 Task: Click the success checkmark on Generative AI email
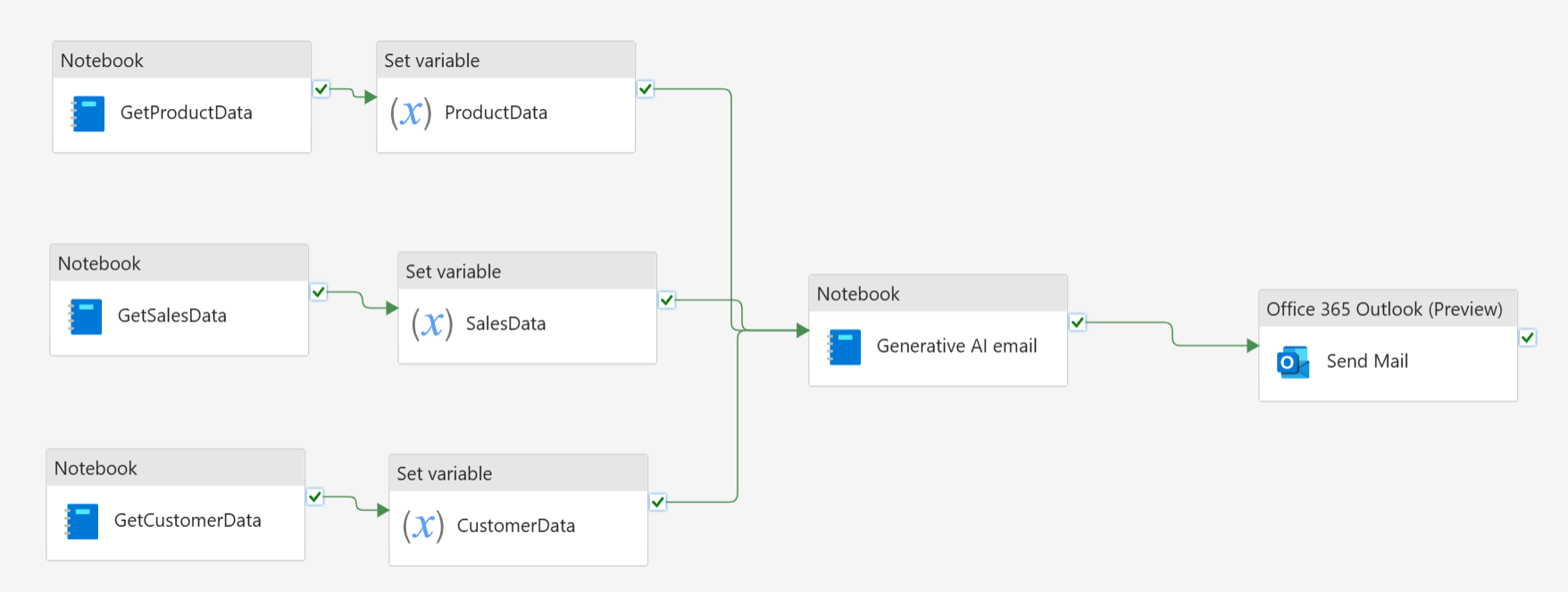pyautogui.click(x=1078, y=322)
